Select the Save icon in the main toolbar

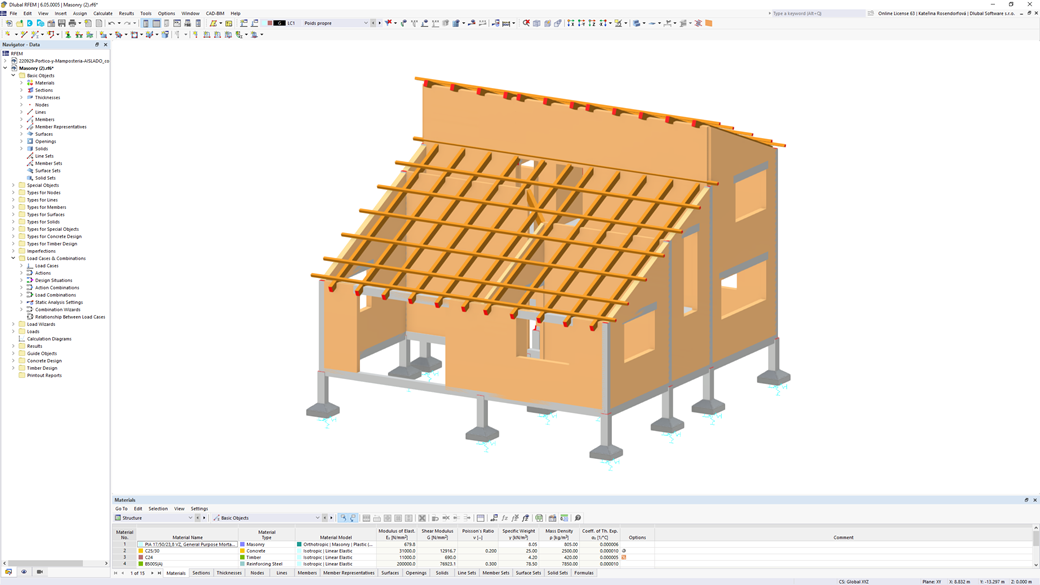point(61,22)
